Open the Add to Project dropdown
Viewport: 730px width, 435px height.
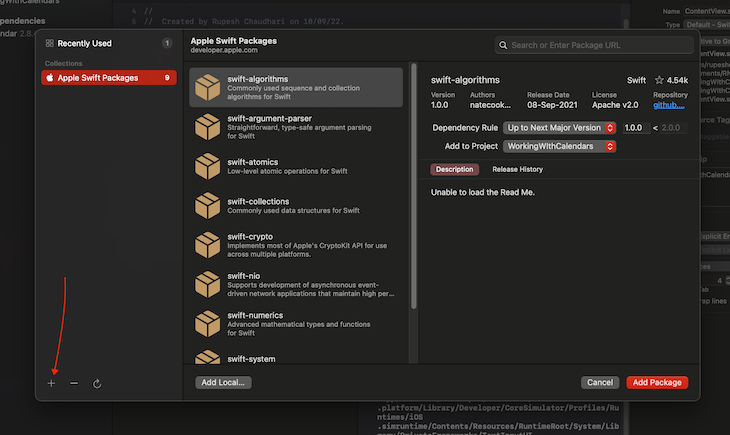559,146
